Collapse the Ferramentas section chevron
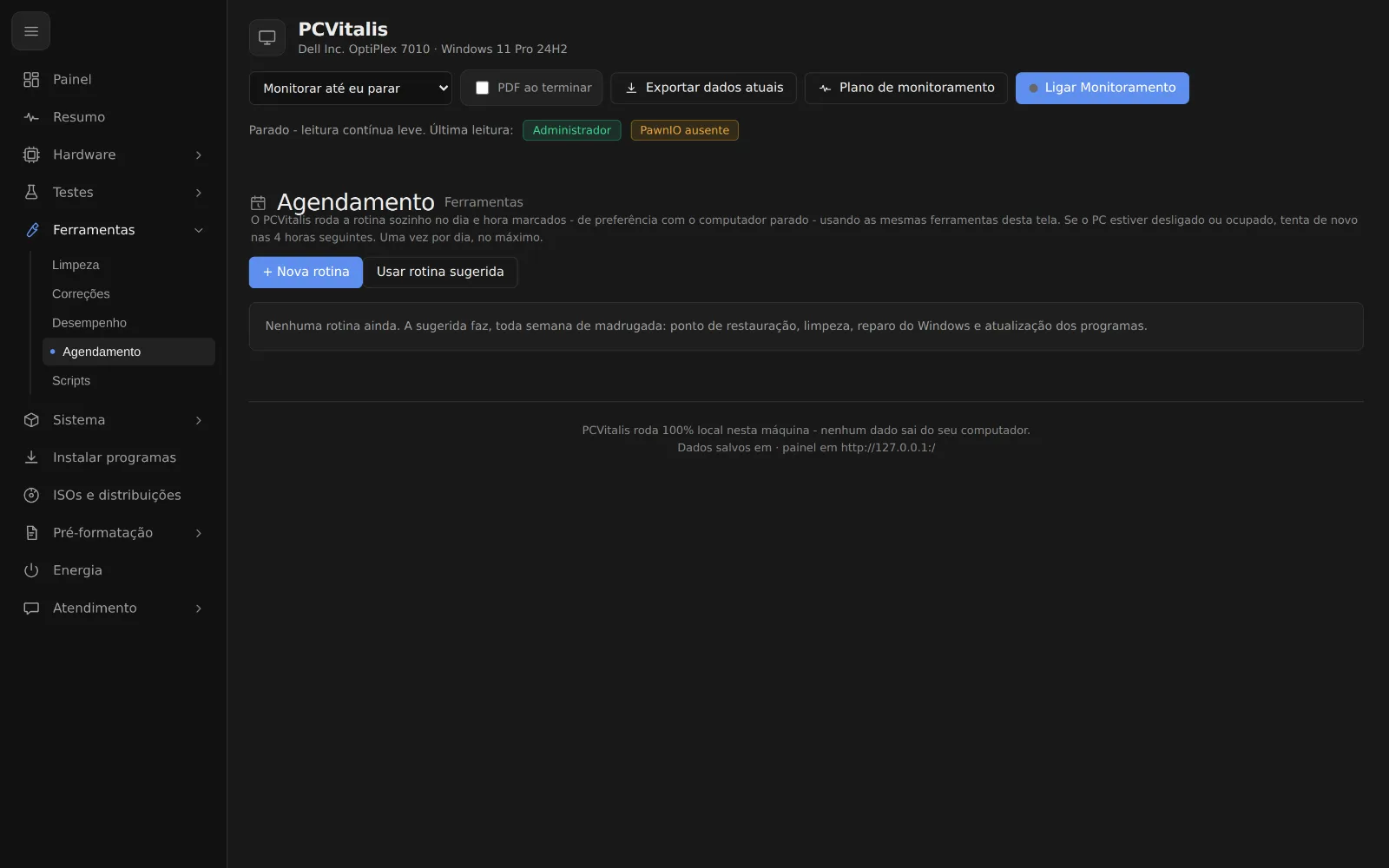This screenshot has width=1389, height=868. (x=199, y=230)
